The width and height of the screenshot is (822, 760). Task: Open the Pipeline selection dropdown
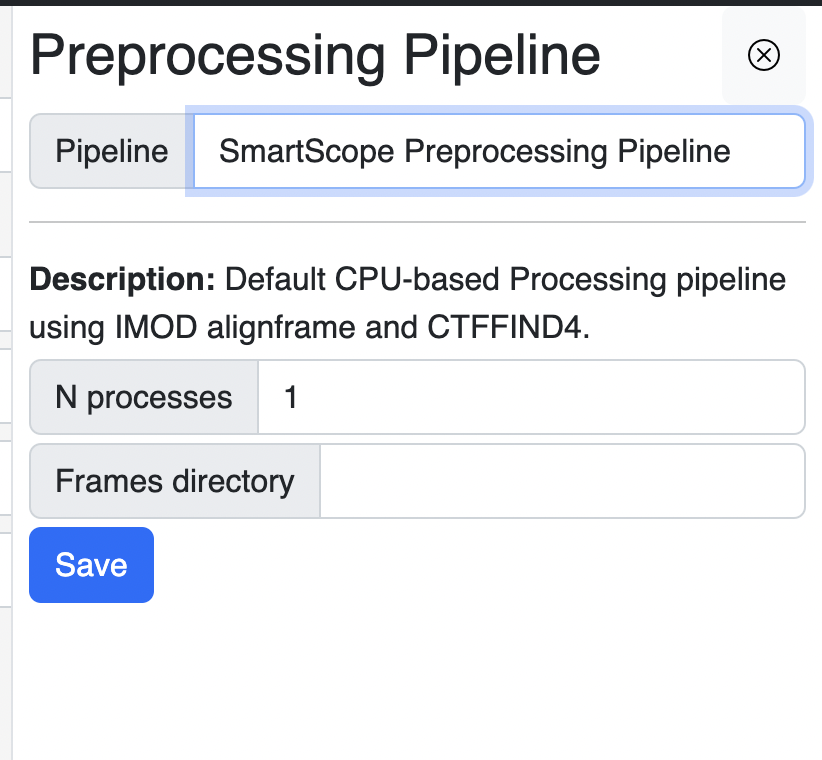point(499,151)
